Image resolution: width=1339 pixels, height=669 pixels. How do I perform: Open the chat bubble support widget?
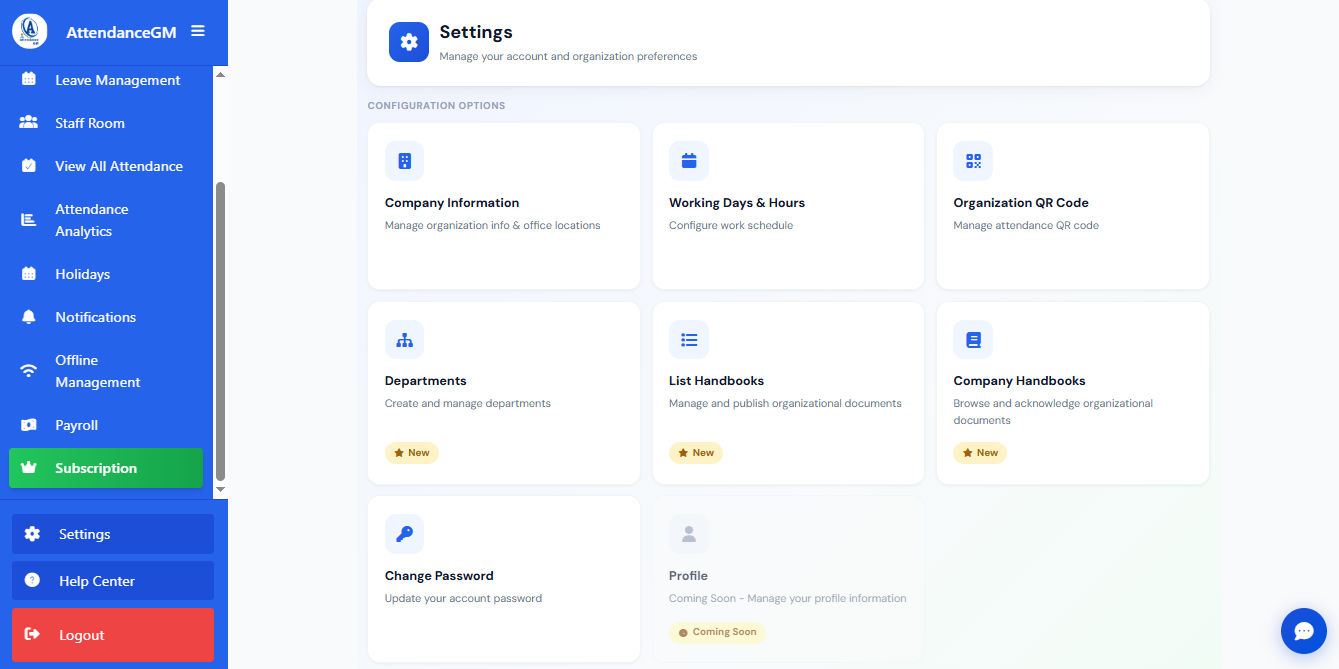[x=1303, y=631]
